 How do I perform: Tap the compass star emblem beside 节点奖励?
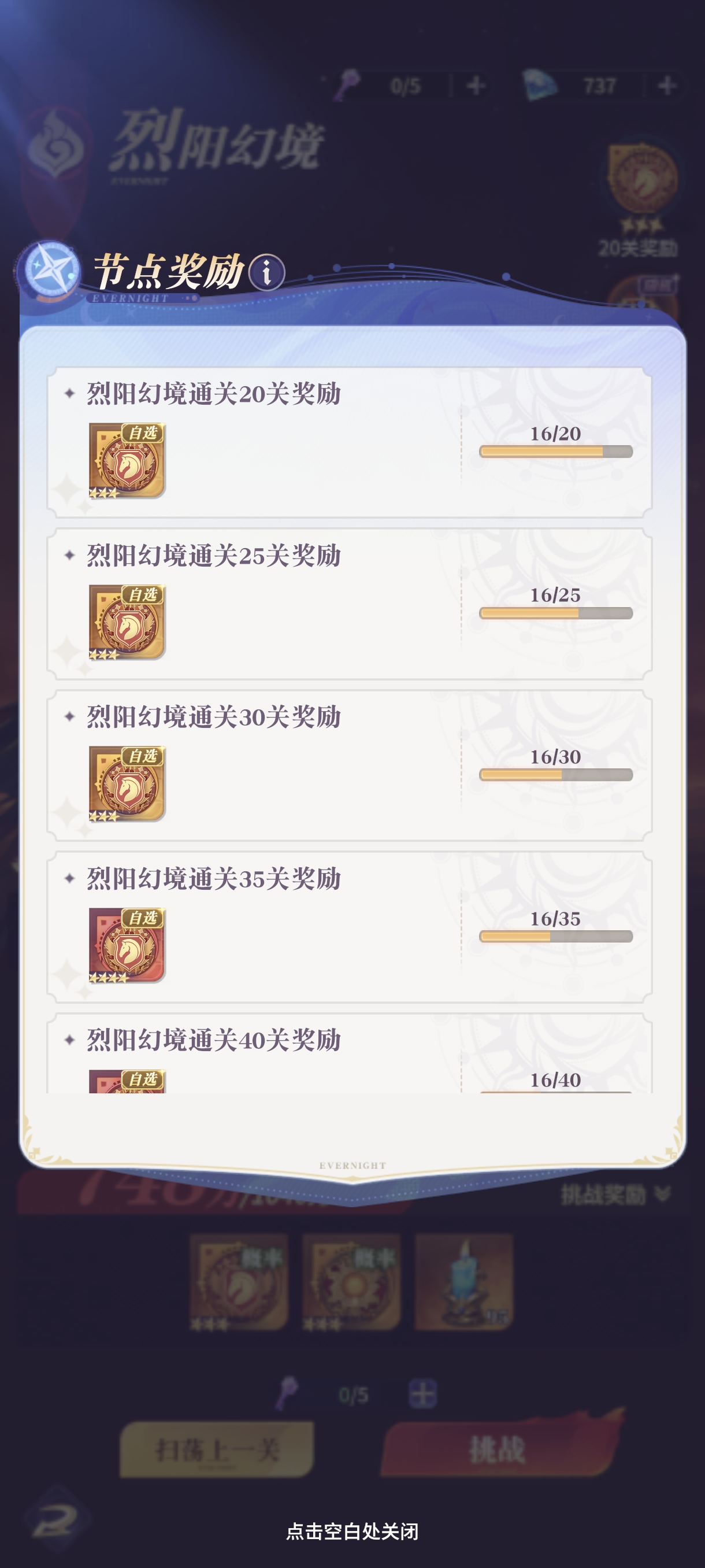click(x=50, y=269)
